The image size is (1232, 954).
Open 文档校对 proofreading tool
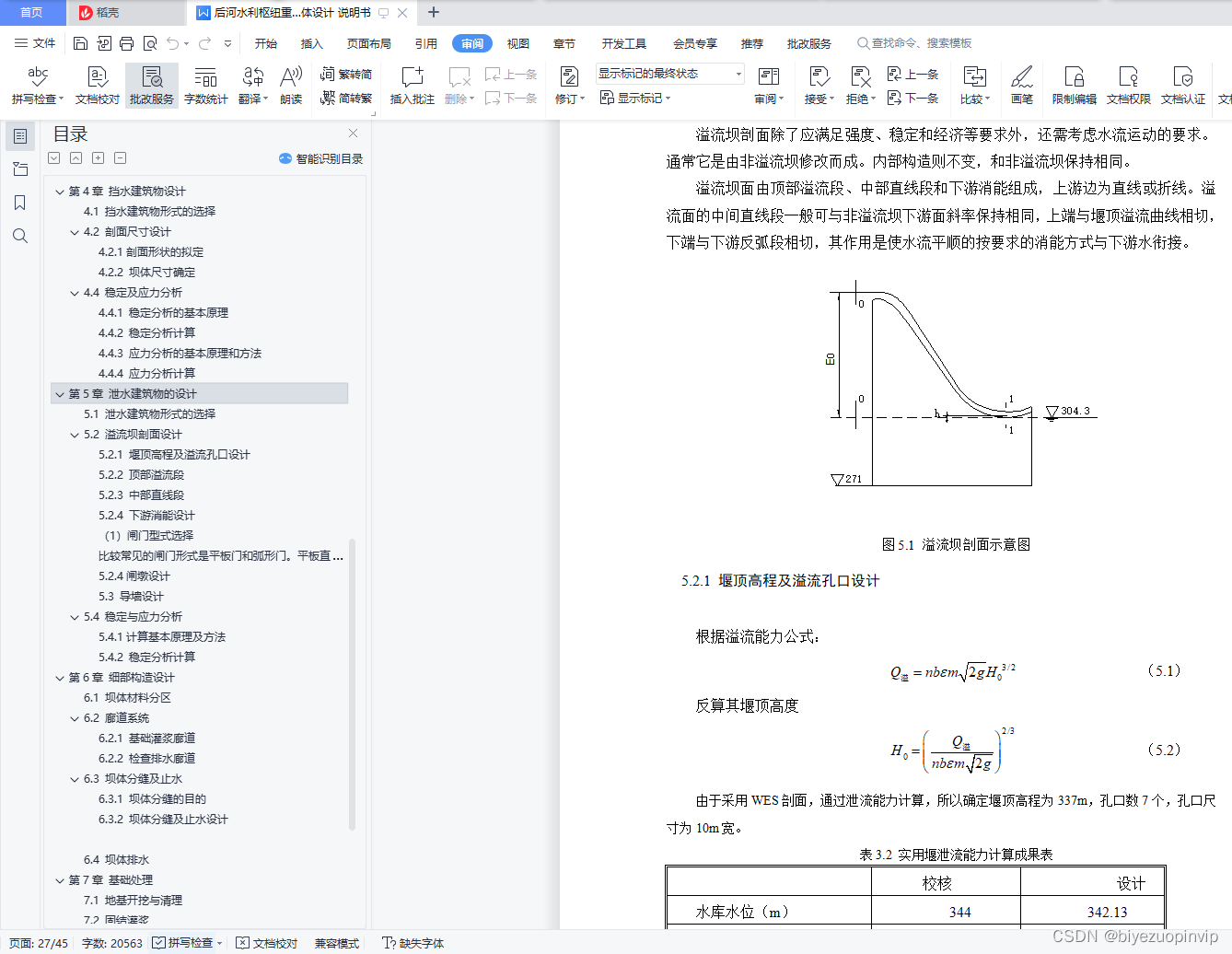tap(98, 85)
